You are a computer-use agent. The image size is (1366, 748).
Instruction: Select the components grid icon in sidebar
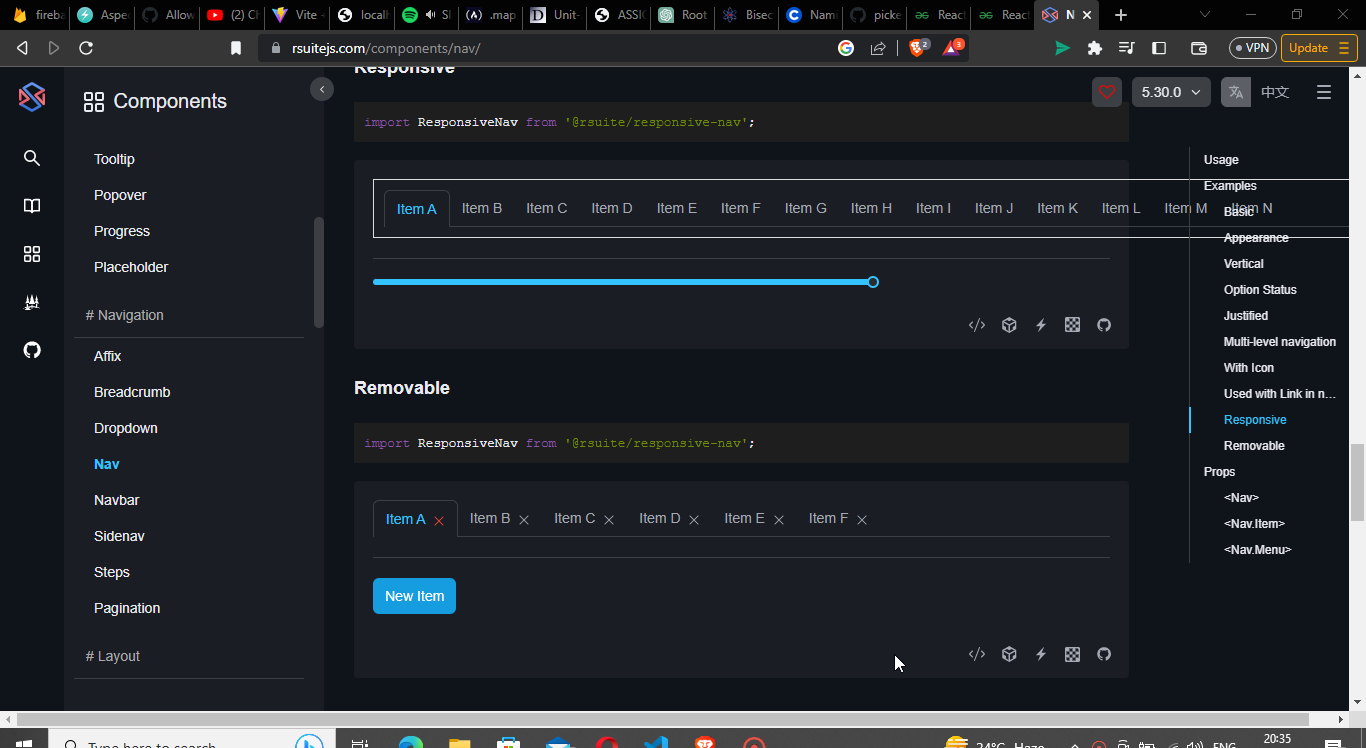point(31,254)
